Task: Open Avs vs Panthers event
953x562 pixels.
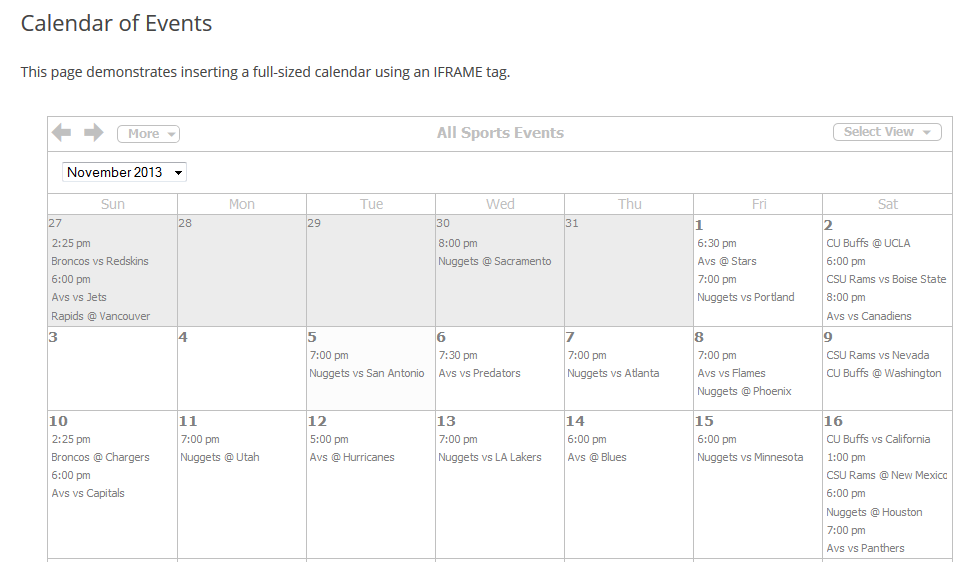Action: pos(865,548)
